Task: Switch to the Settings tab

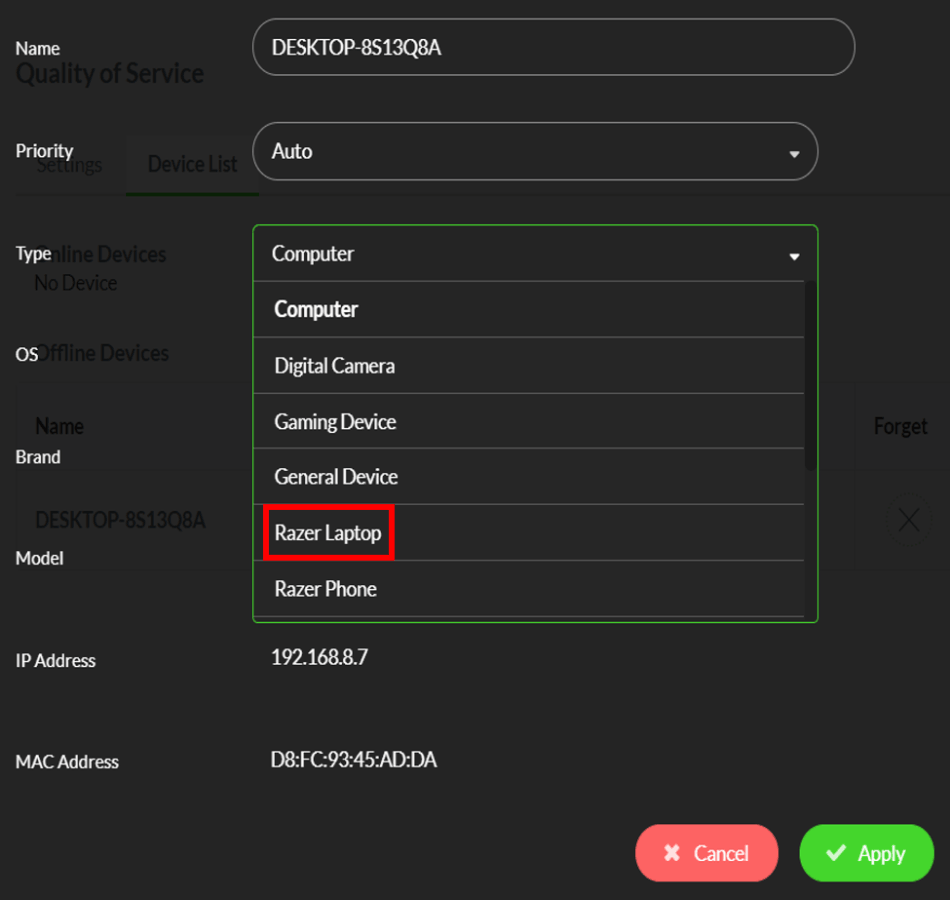Action: click(70, 164)
